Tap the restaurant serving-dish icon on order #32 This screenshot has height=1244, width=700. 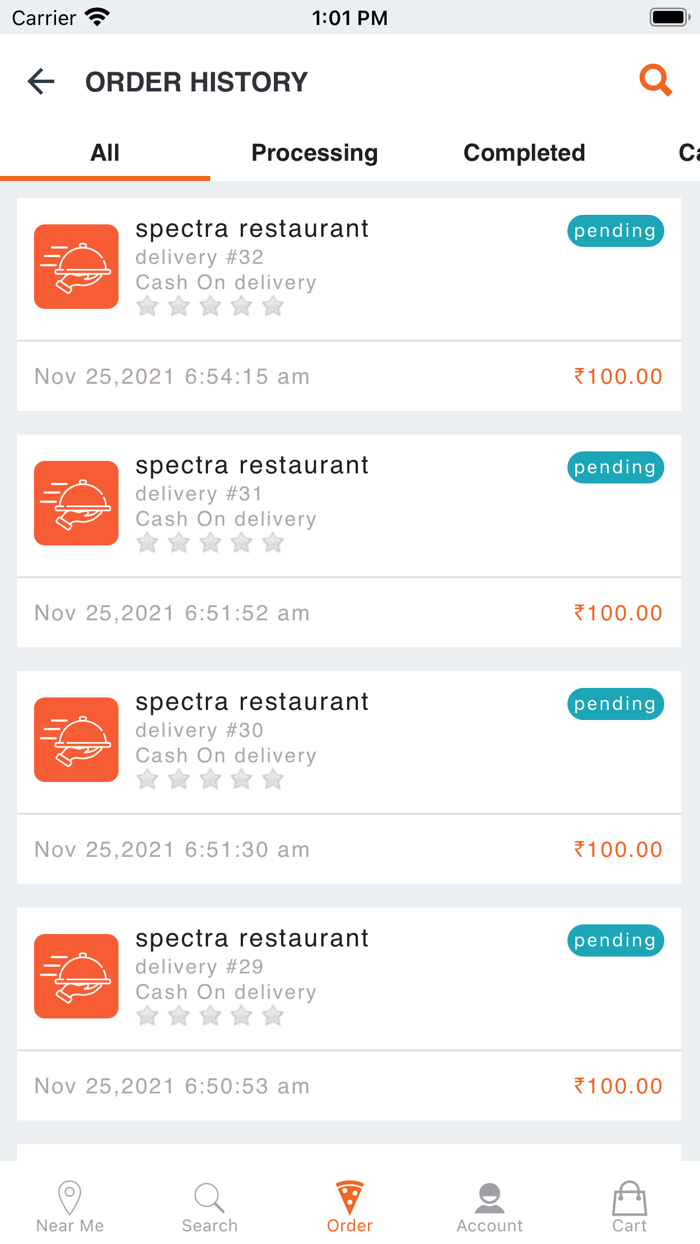click(x=76, y=267)
